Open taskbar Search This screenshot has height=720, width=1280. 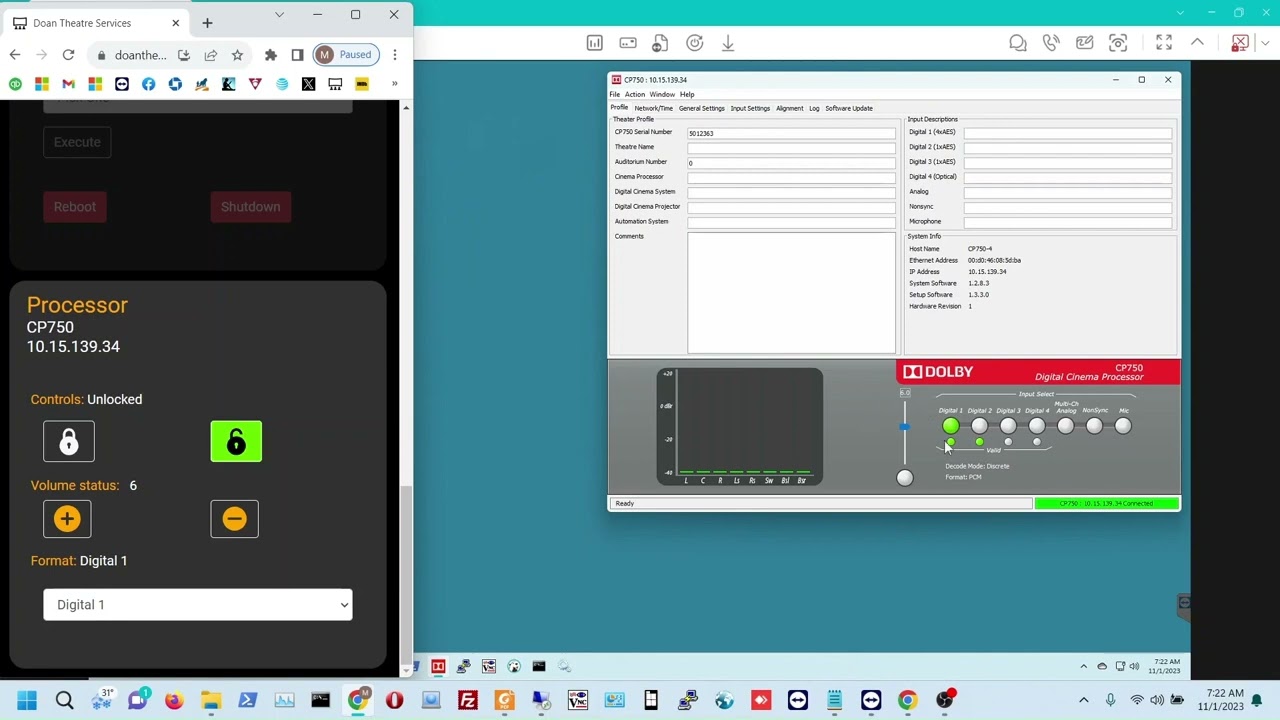tap(64, 700)
